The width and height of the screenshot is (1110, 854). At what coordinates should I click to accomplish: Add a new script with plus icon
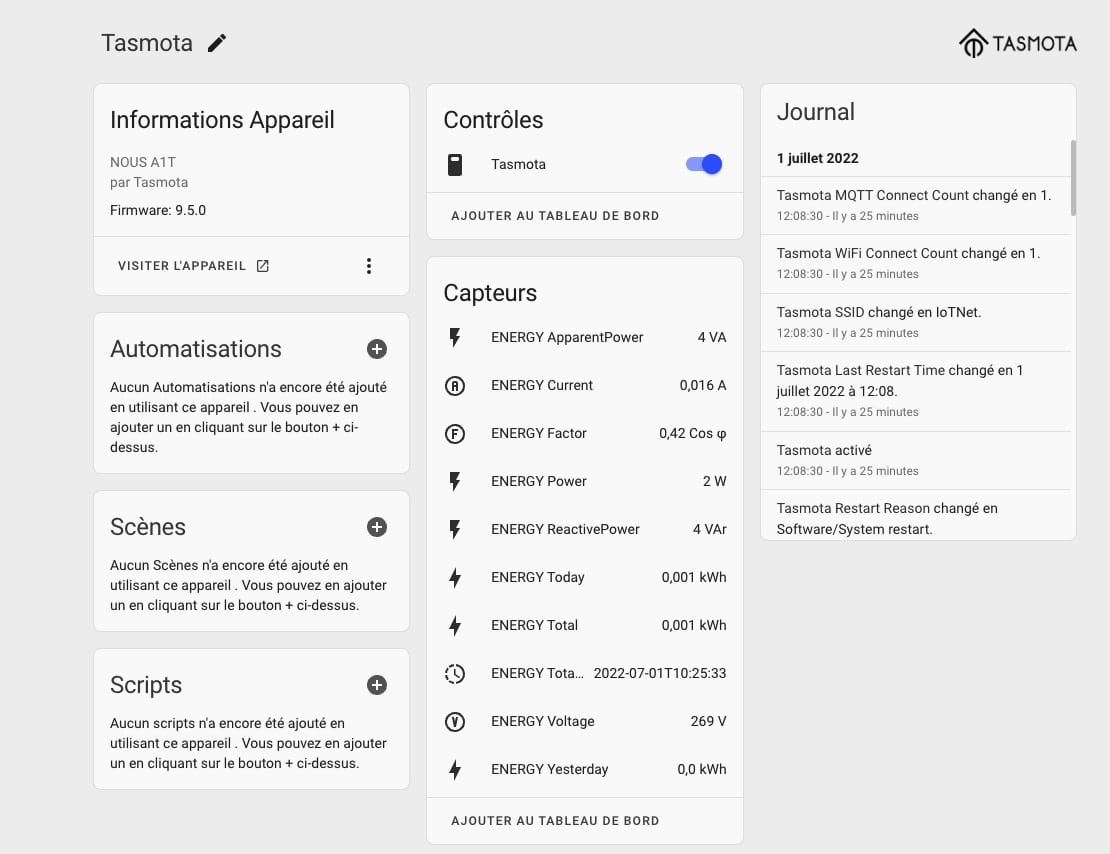[377, 685]
